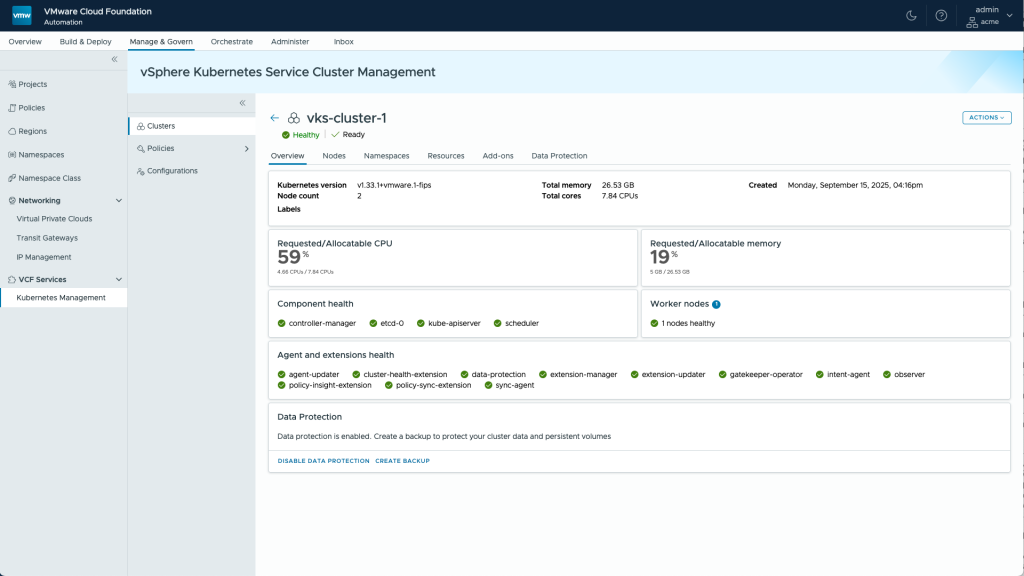Click the Networking section icon
Viewport: 1024px width, 576px height.
[12, 200]
